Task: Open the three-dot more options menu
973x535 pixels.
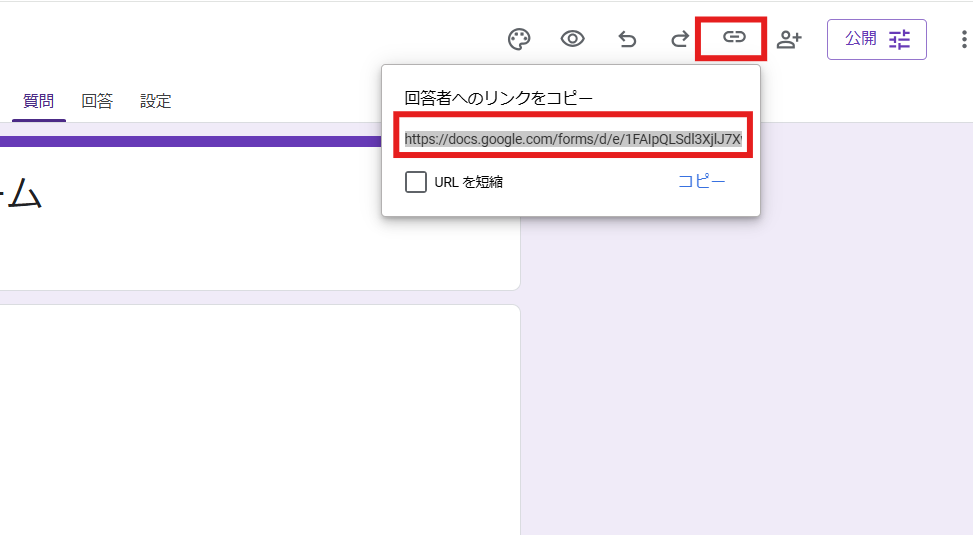Action: pyautogui.click(x=963, y=39)
